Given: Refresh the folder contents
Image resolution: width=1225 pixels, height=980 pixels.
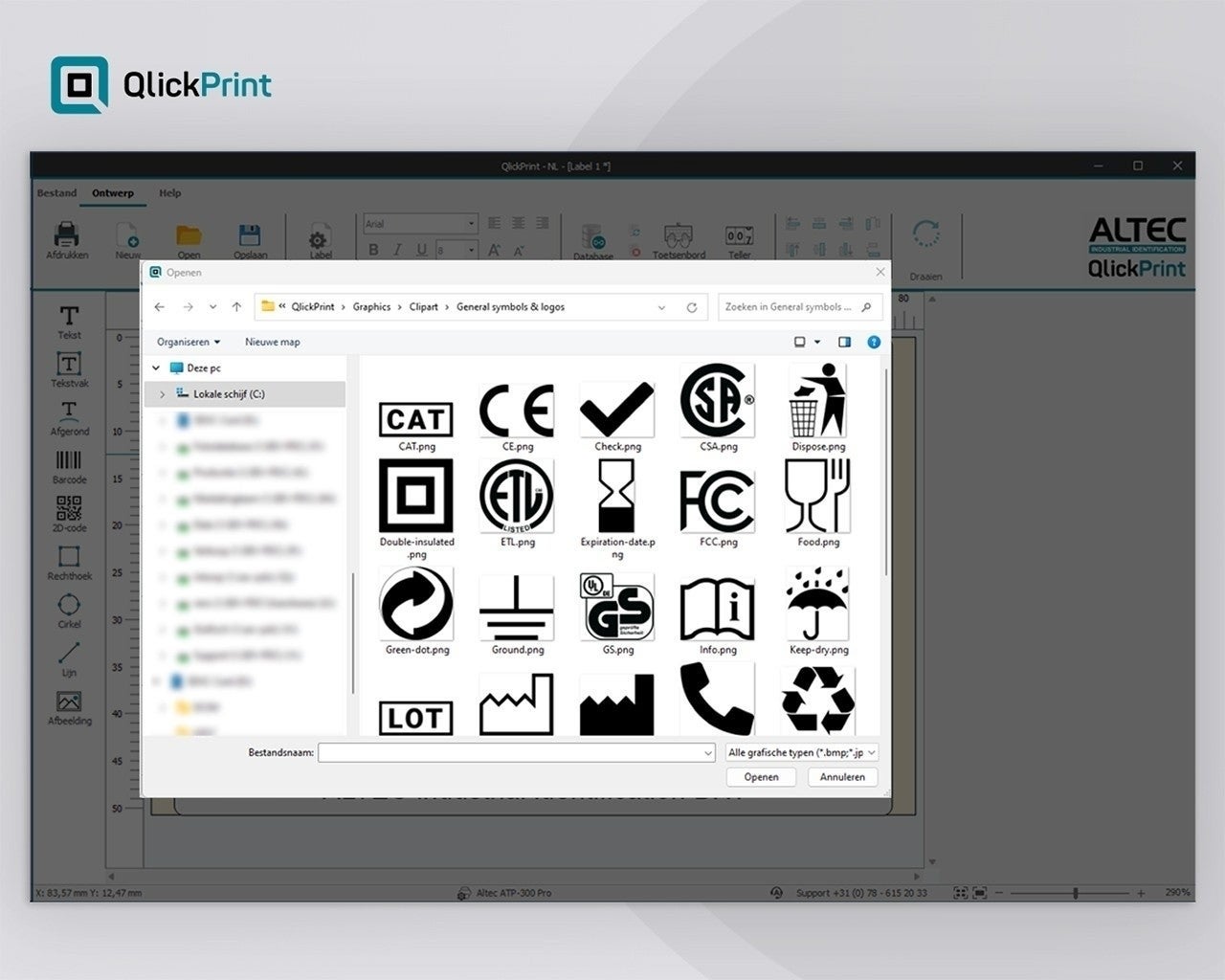Looking at the screenshot, I should (x=691, y=307).
